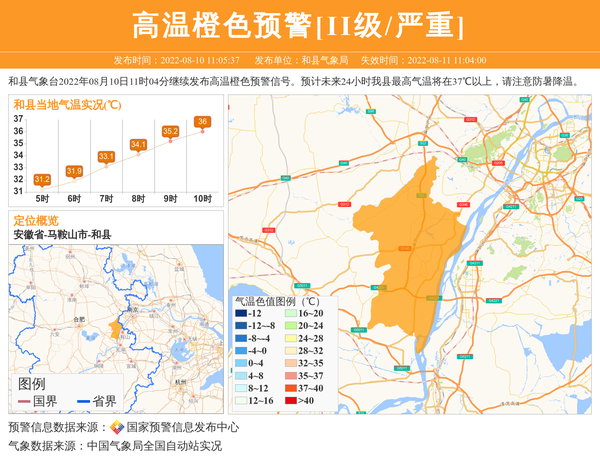
Task: Click the 安徽省-马鞍山市-和县 location text
Action: 62,234
